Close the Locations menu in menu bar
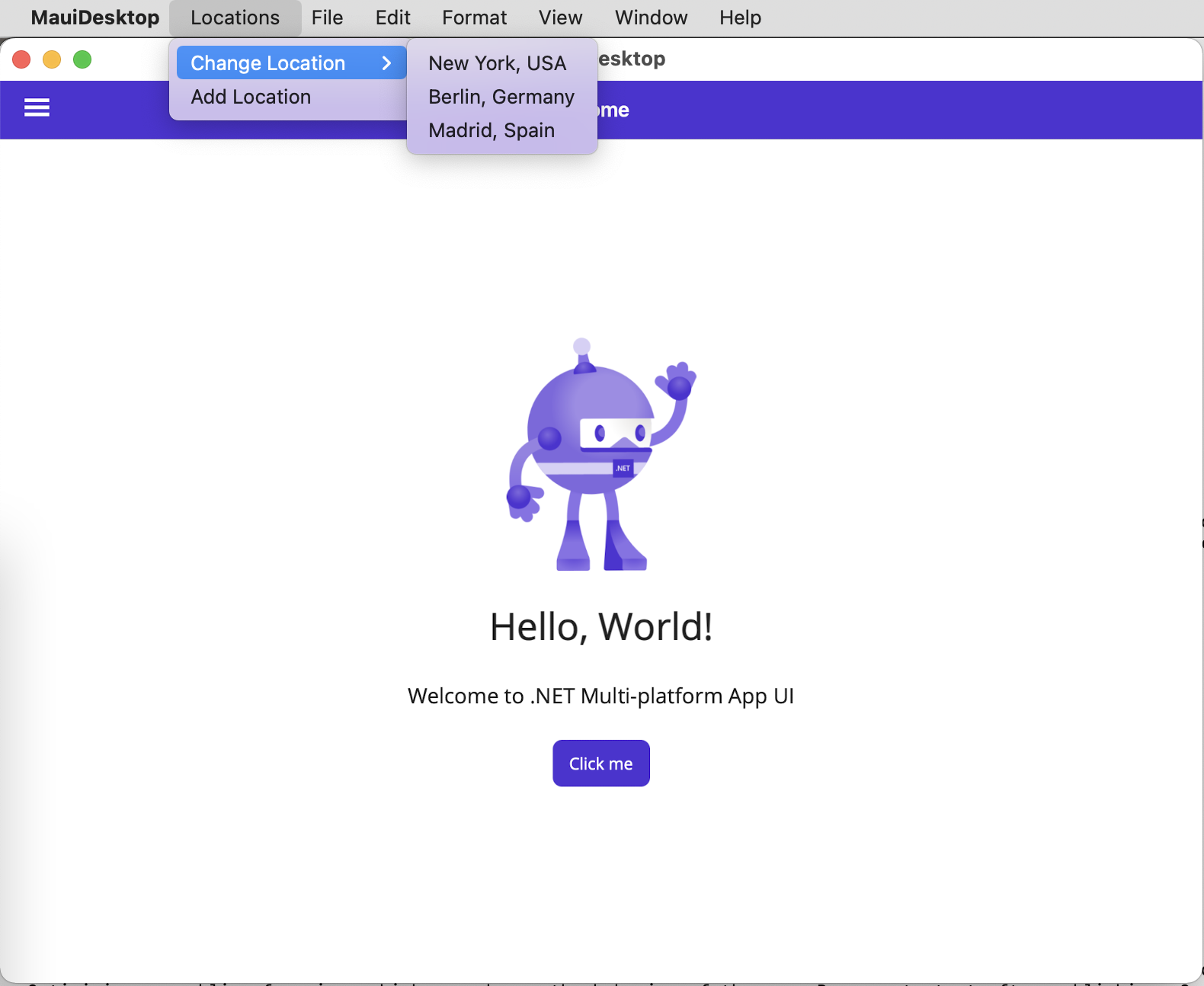The width and height of the screenshot is (1204, 986). click(x=235, y=18)
